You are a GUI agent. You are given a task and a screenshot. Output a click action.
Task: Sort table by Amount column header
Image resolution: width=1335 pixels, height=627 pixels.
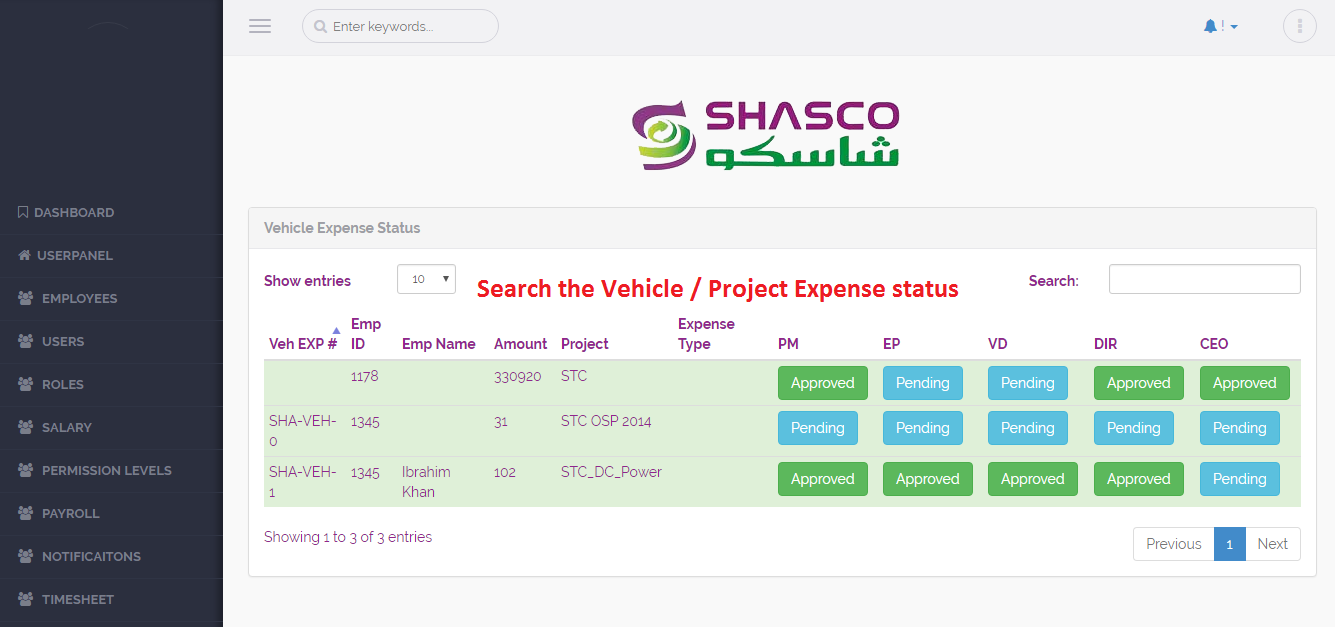click(520, 343)
